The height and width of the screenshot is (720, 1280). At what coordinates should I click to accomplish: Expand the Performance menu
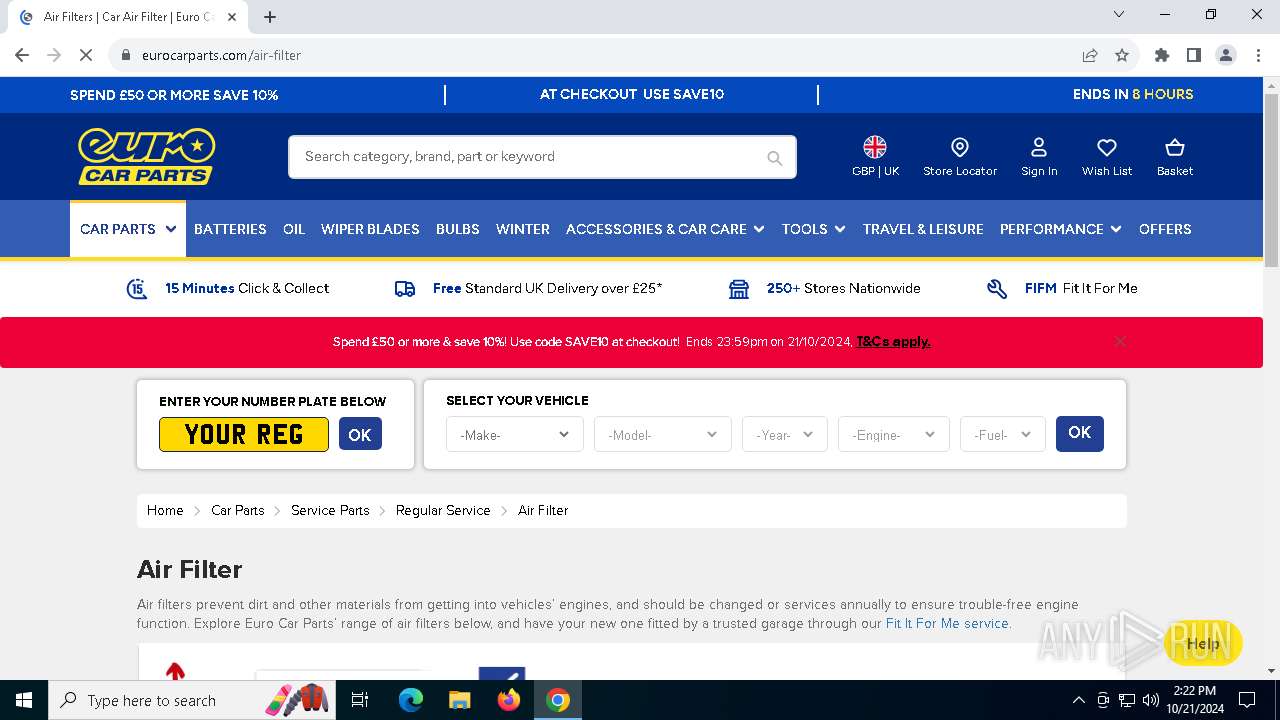(1061, 229)
